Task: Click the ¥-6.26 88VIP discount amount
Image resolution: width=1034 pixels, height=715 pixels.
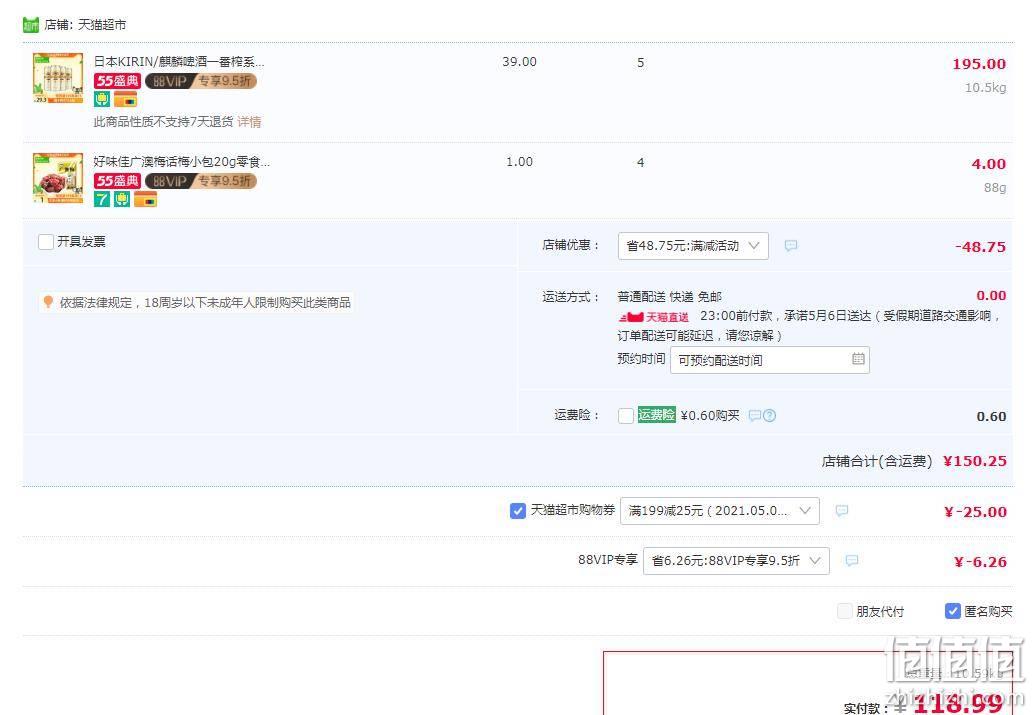Action: [980, 562]
